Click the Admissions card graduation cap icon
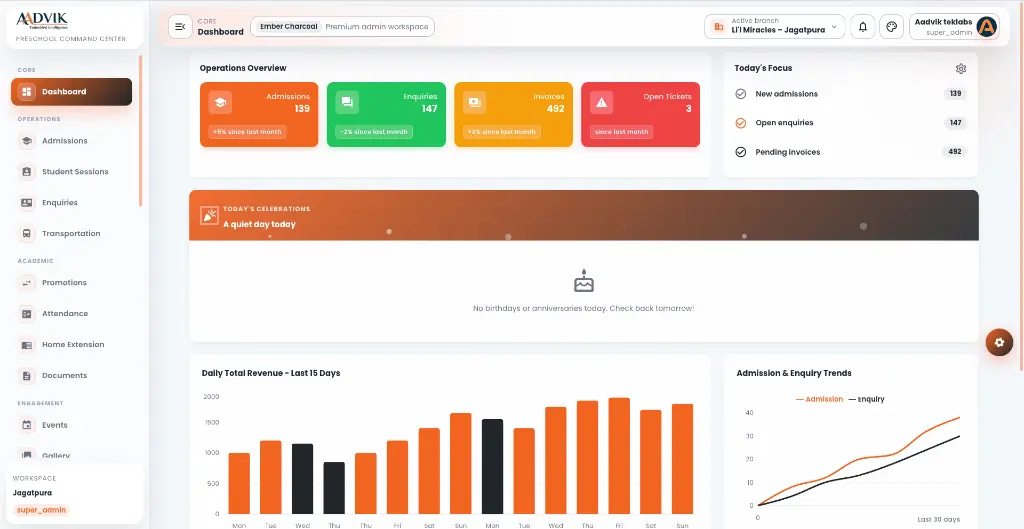Screen dimensions: 1024x529 (x=220, y=103)
